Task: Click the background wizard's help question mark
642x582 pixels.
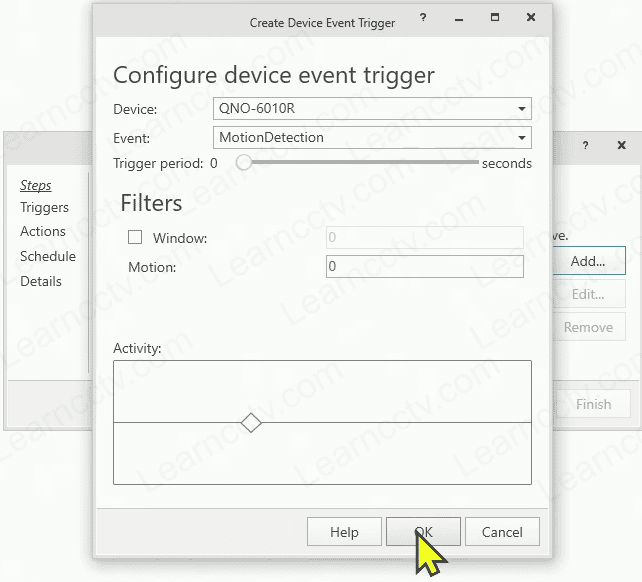Action: [585, 145]
